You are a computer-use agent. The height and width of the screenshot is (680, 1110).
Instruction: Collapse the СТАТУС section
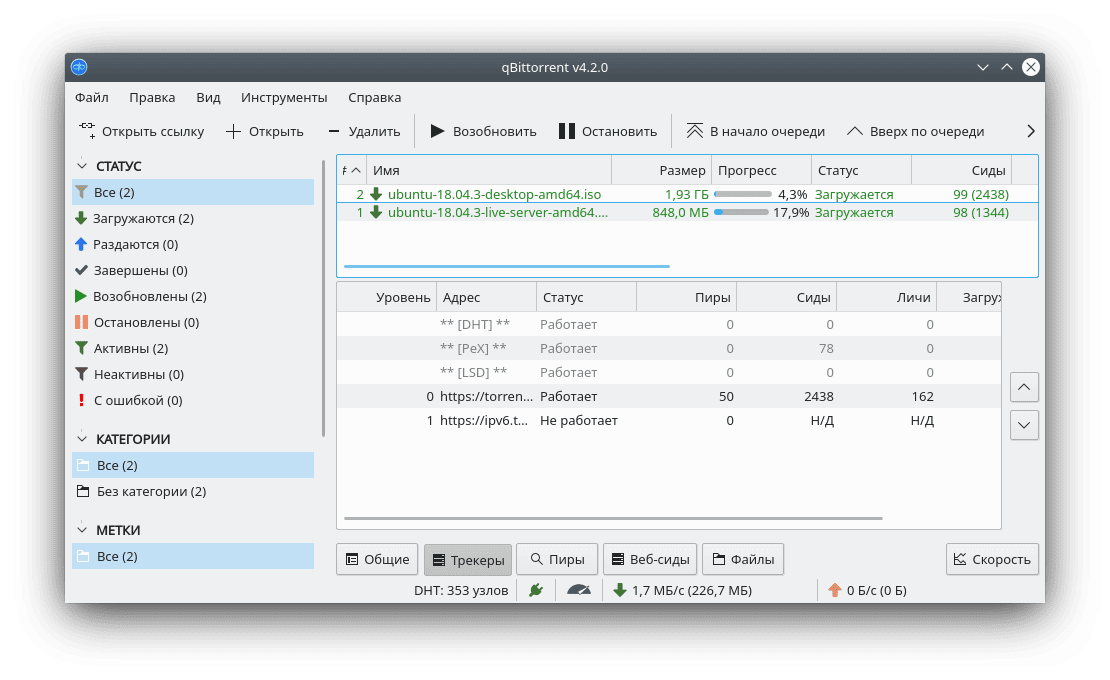tap(82, 166)
